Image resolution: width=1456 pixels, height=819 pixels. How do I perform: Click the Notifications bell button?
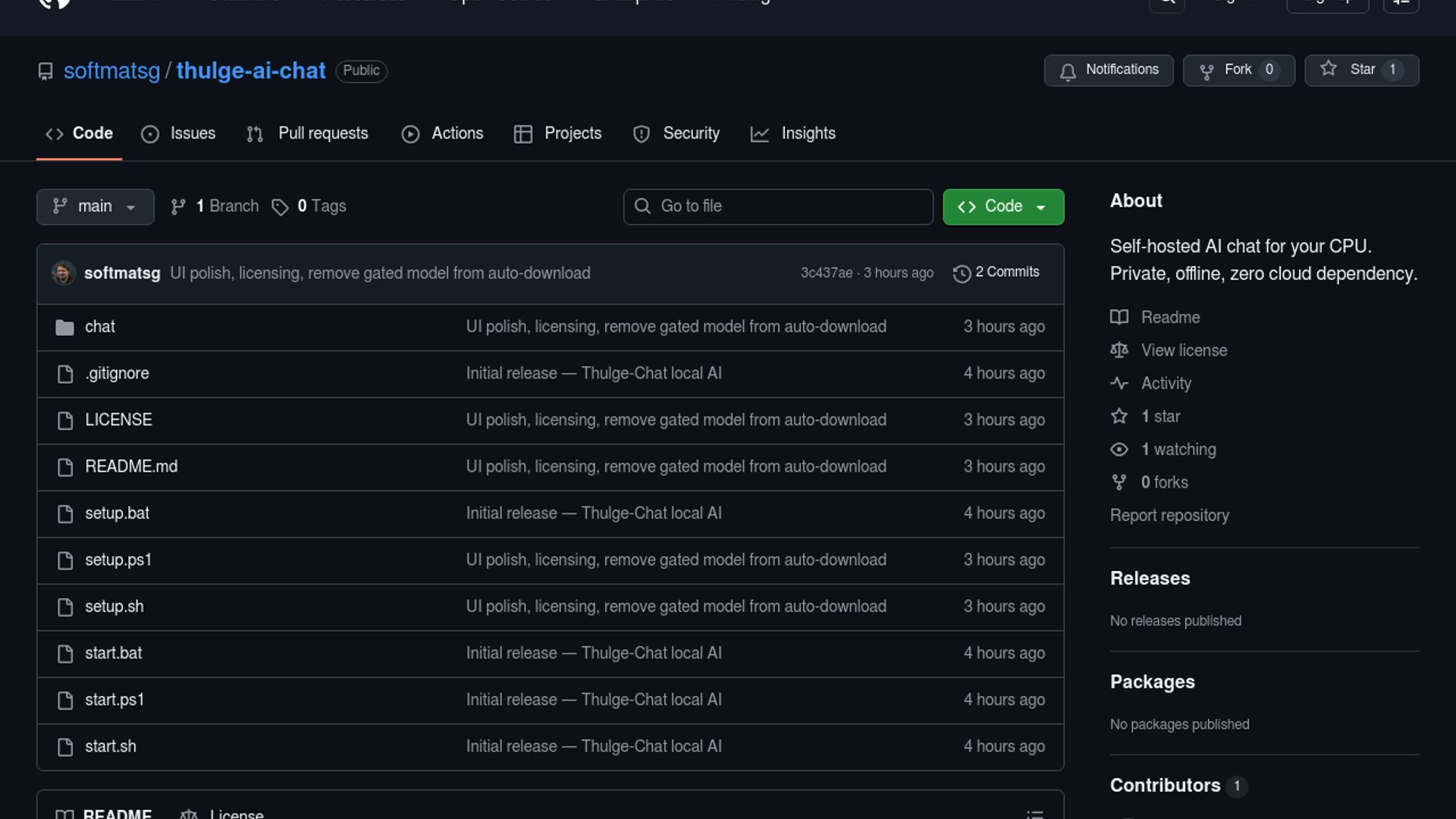point(1108,70)
